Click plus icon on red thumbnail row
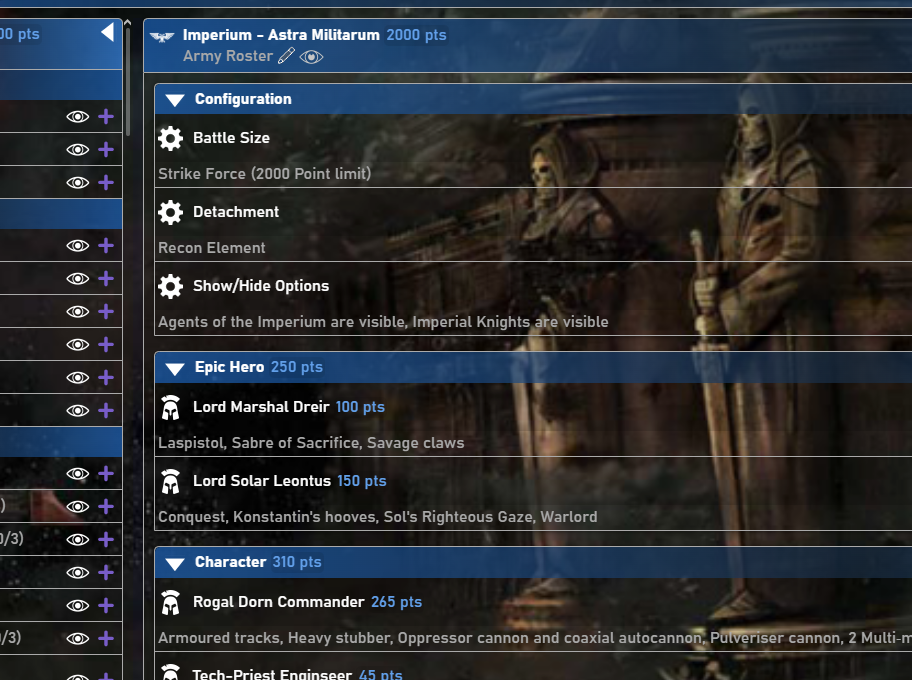Viewport: 912px width, 680px height. (x=106, y=506)
